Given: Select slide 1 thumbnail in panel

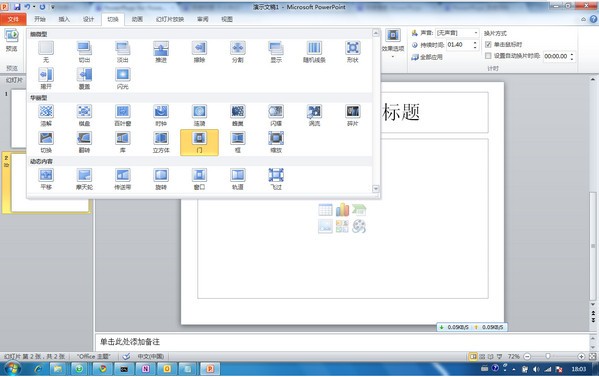Looking at the screenshot, I should click(x=18, y=118).
